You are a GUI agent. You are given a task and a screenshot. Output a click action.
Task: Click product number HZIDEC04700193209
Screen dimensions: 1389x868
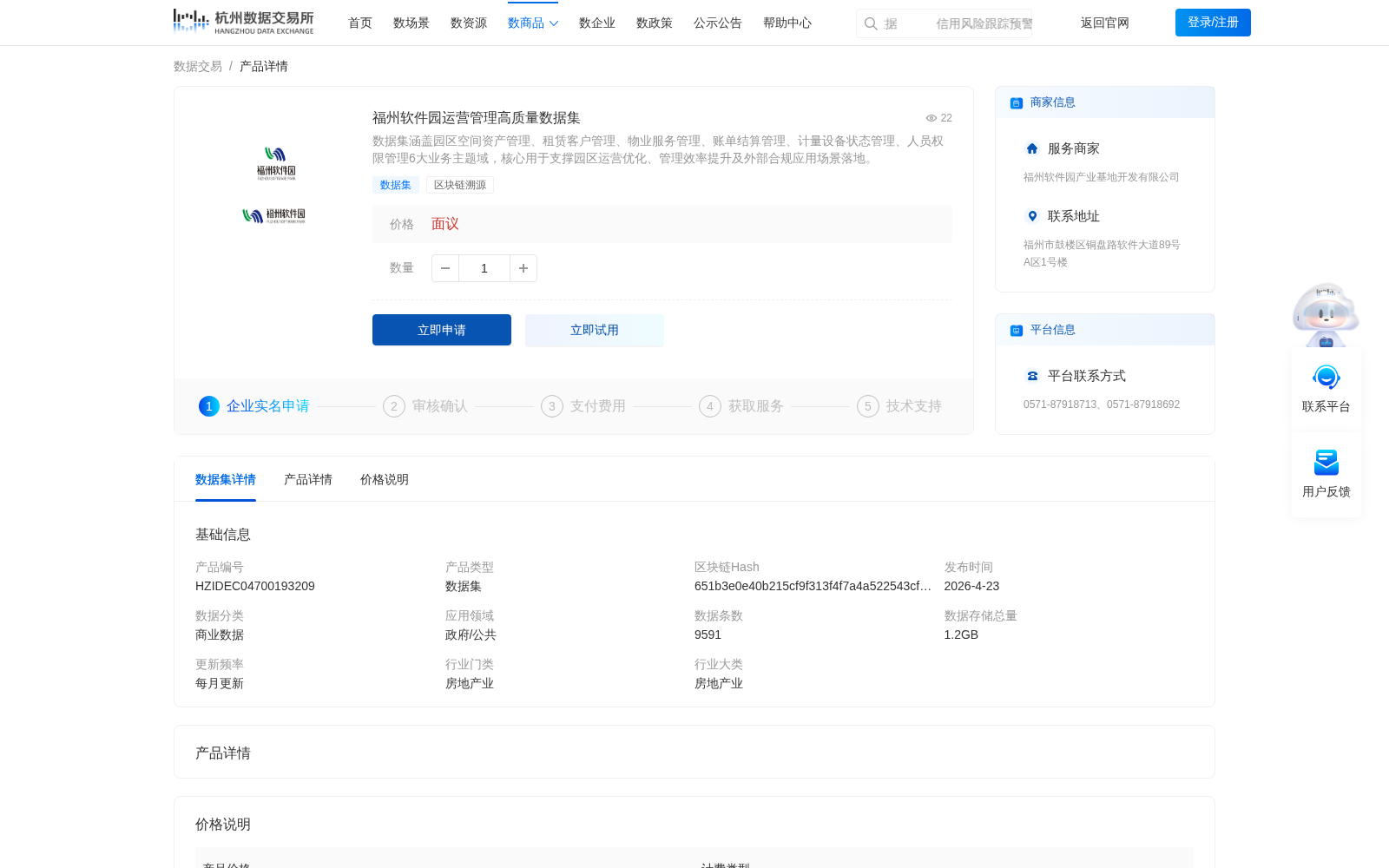[x=255, y=586]
